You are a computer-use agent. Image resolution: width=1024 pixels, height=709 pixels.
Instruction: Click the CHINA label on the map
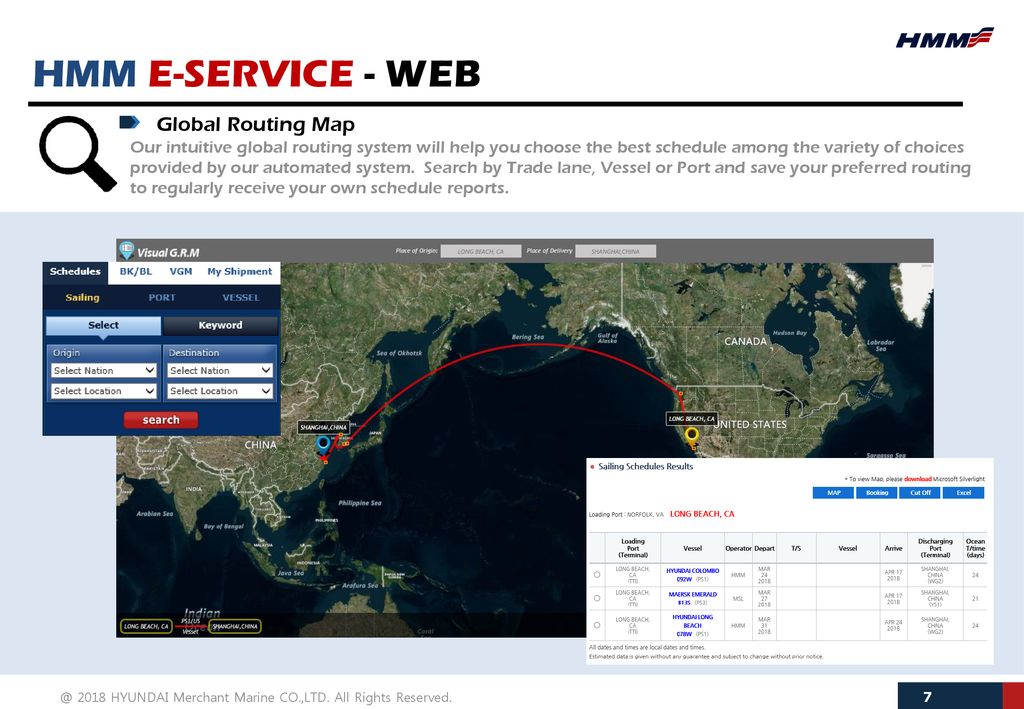[x=260, y=445]
